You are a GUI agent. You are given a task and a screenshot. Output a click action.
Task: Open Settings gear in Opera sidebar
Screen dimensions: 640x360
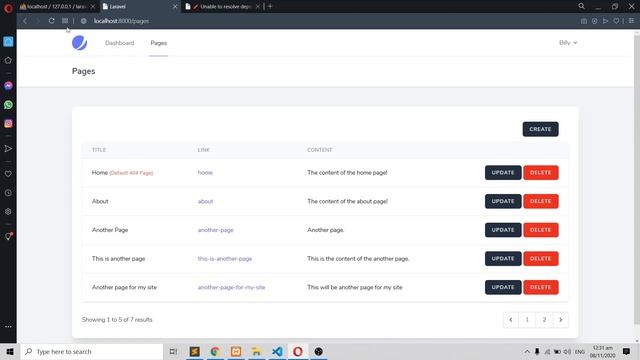[x=8, y=211]
